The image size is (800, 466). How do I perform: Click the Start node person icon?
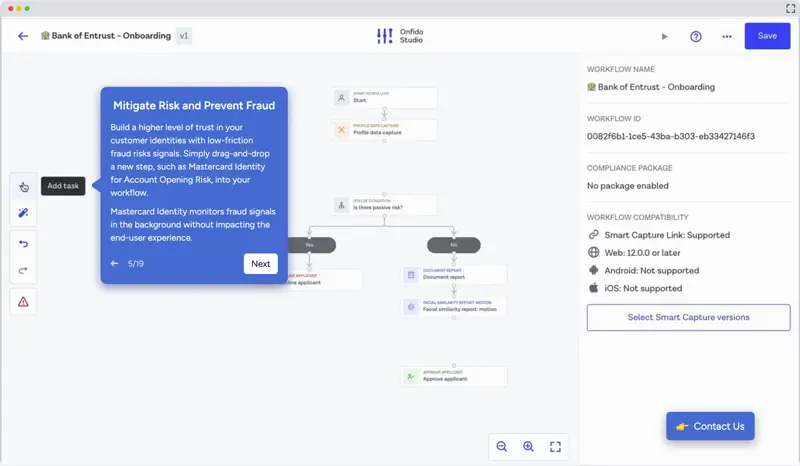pyautogui.click(x=341, y=97)
